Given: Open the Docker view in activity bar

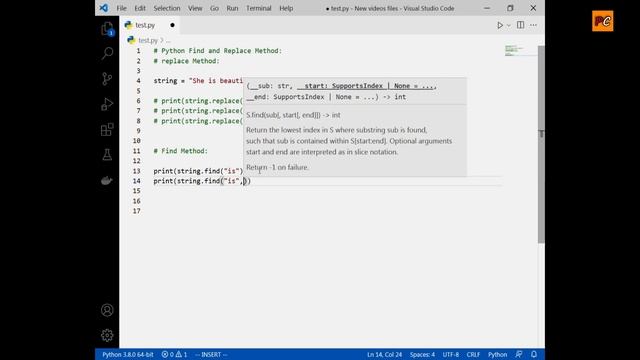Looking at the screenshot, I should [x=107, y=180].
